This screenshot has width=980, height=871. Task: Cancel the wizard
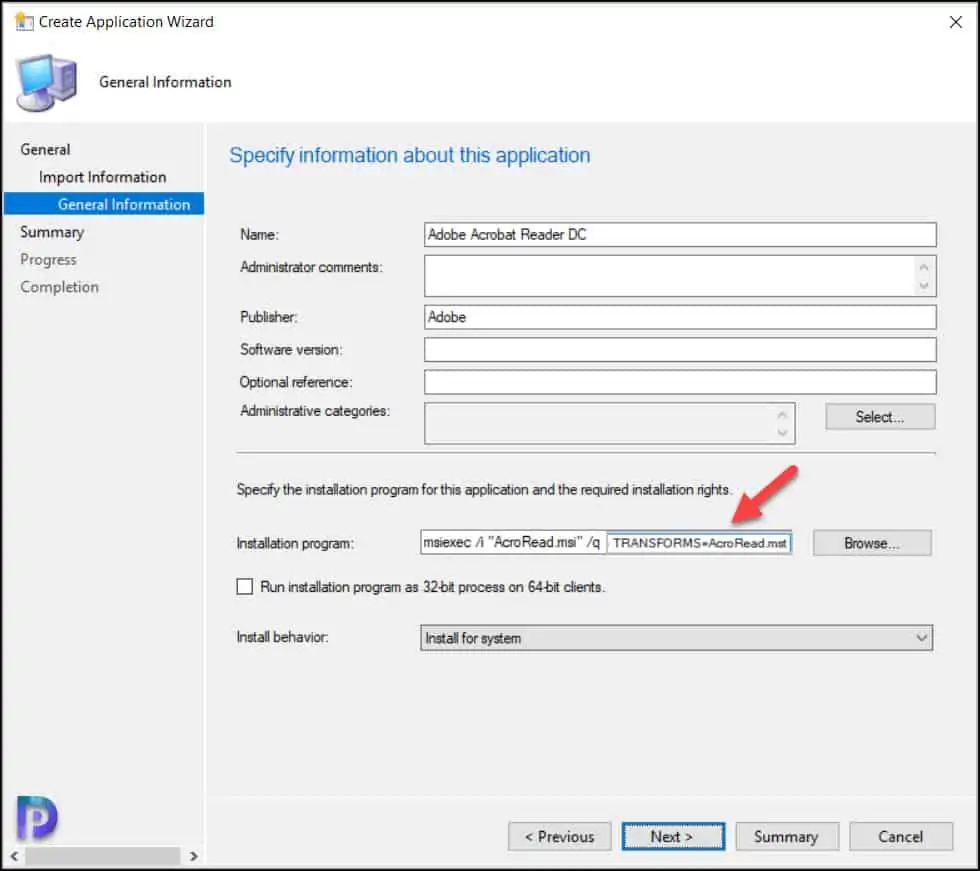(x=901, y=837)
